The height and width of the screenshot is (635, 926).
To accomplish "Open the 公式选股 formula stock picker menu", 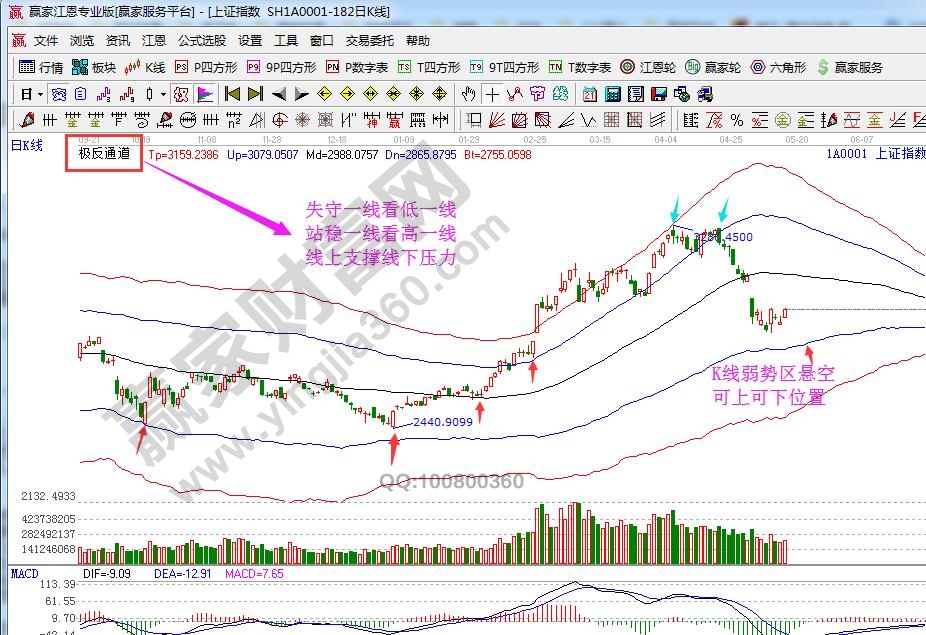I will (202, 41).
